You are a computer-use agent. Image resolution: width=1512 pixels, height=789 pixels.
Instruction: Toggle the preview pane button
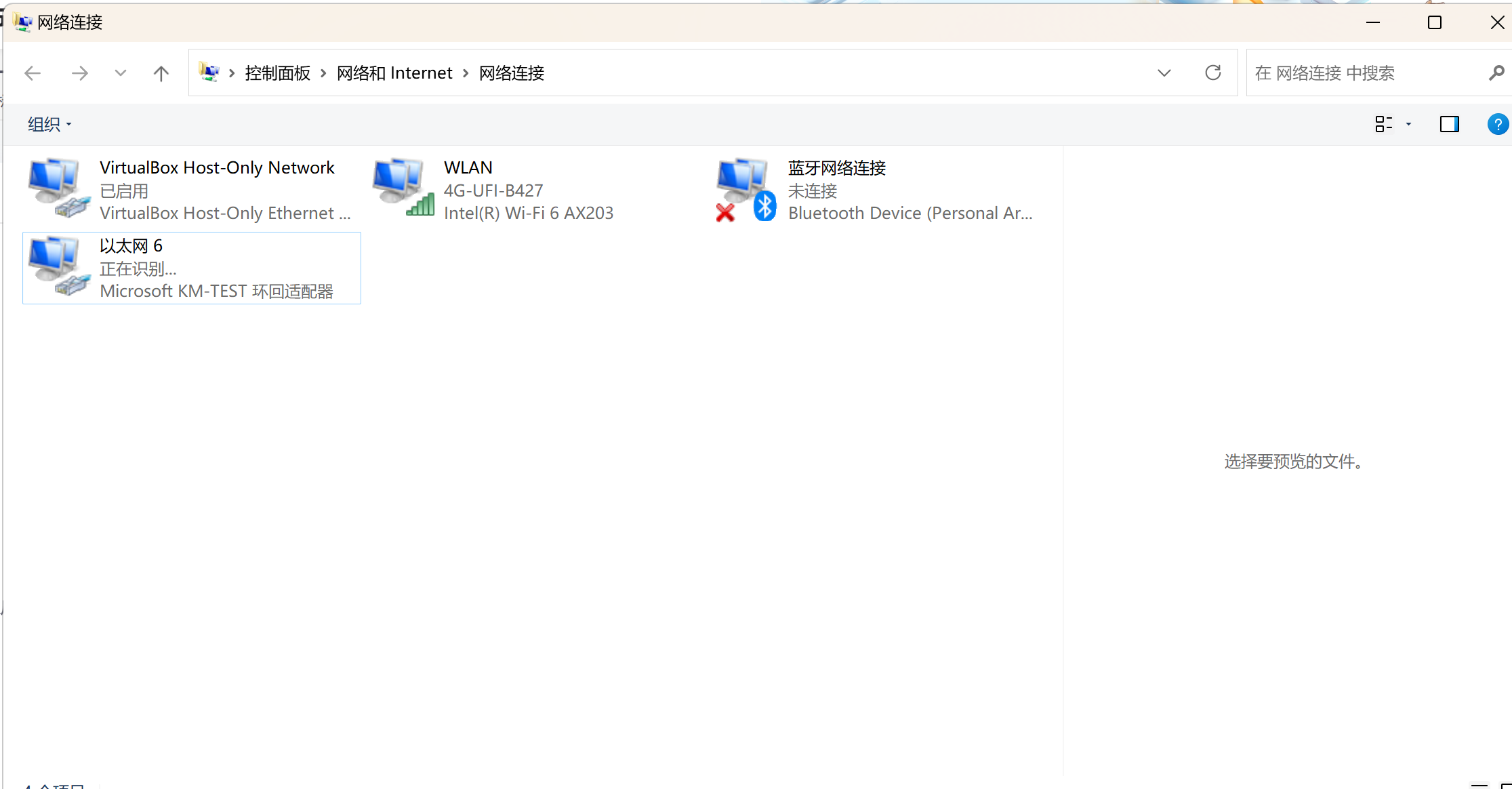point(1450,124)
